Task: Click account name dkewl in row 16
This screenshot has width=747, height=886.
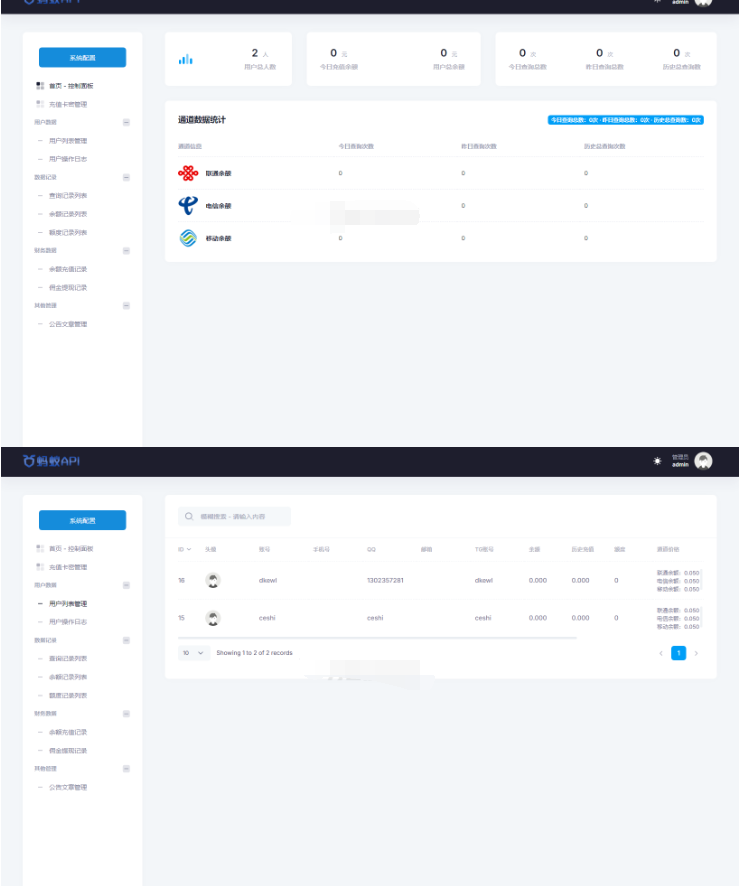Action: click(x=268, y=580)
